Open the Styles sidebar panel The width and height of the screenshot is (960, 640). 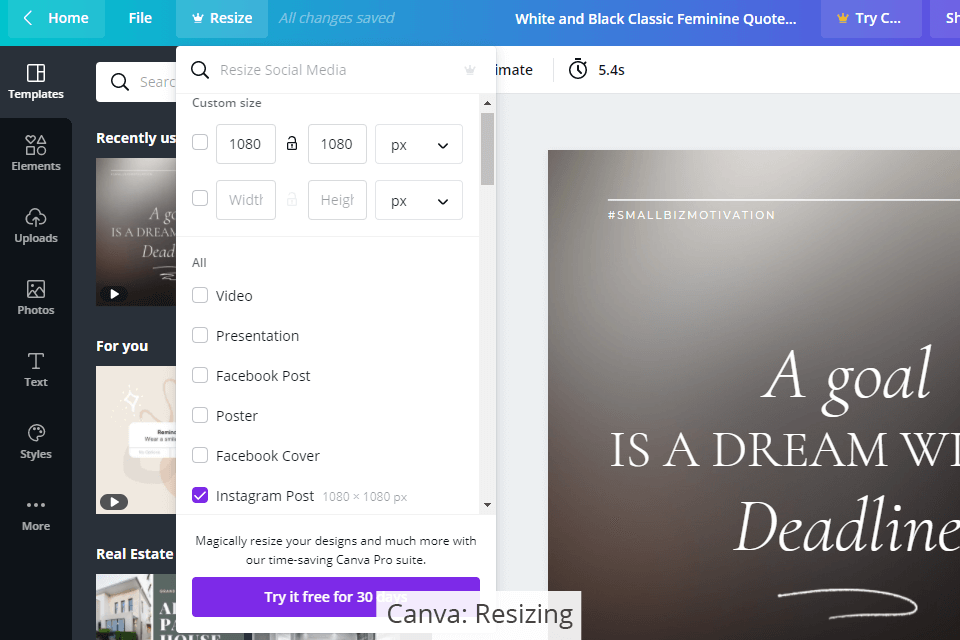tap(36, 442)
